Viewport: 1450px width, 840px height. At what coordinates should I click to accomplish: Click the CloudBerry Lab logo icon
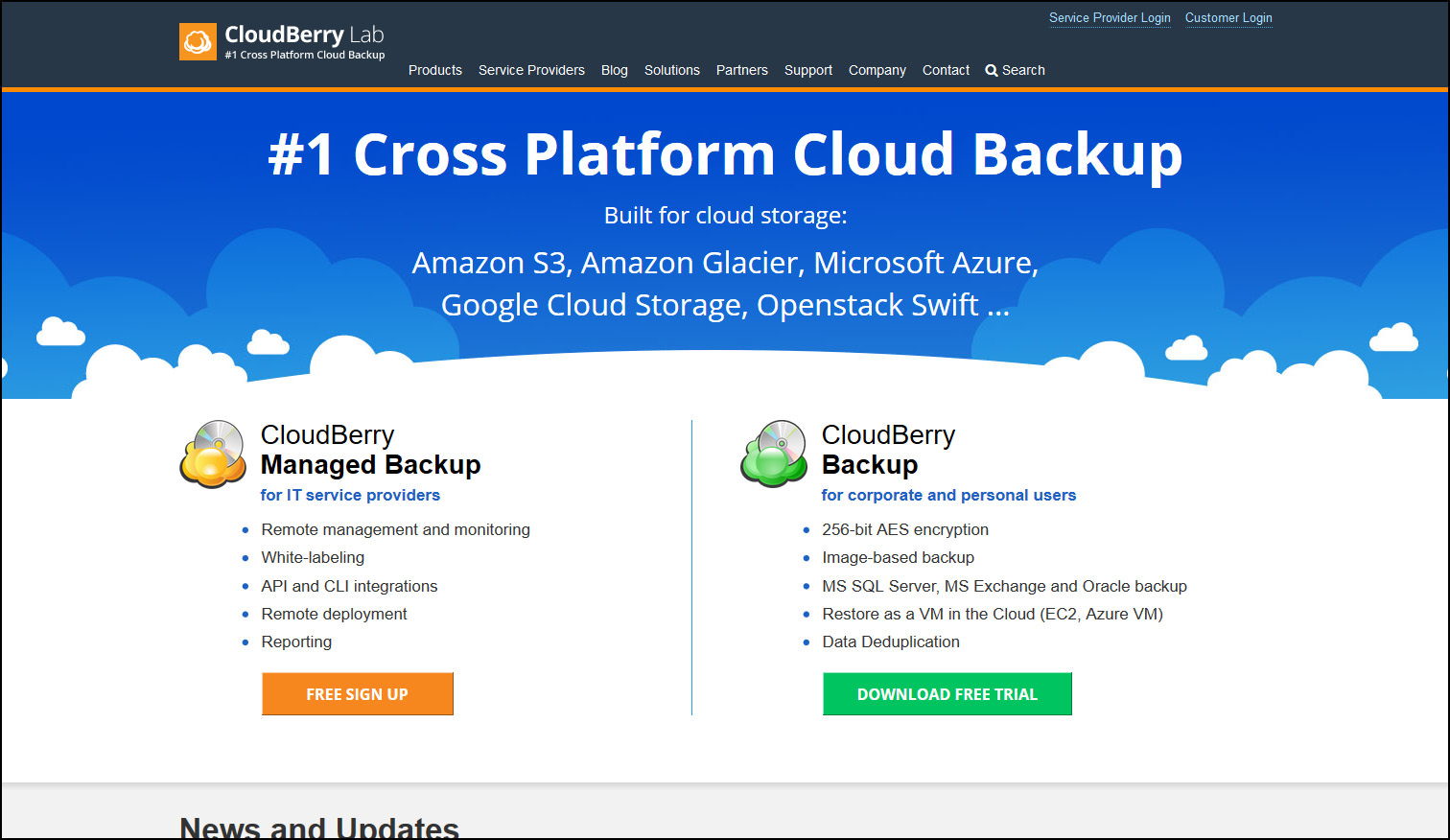coord(198,41)
